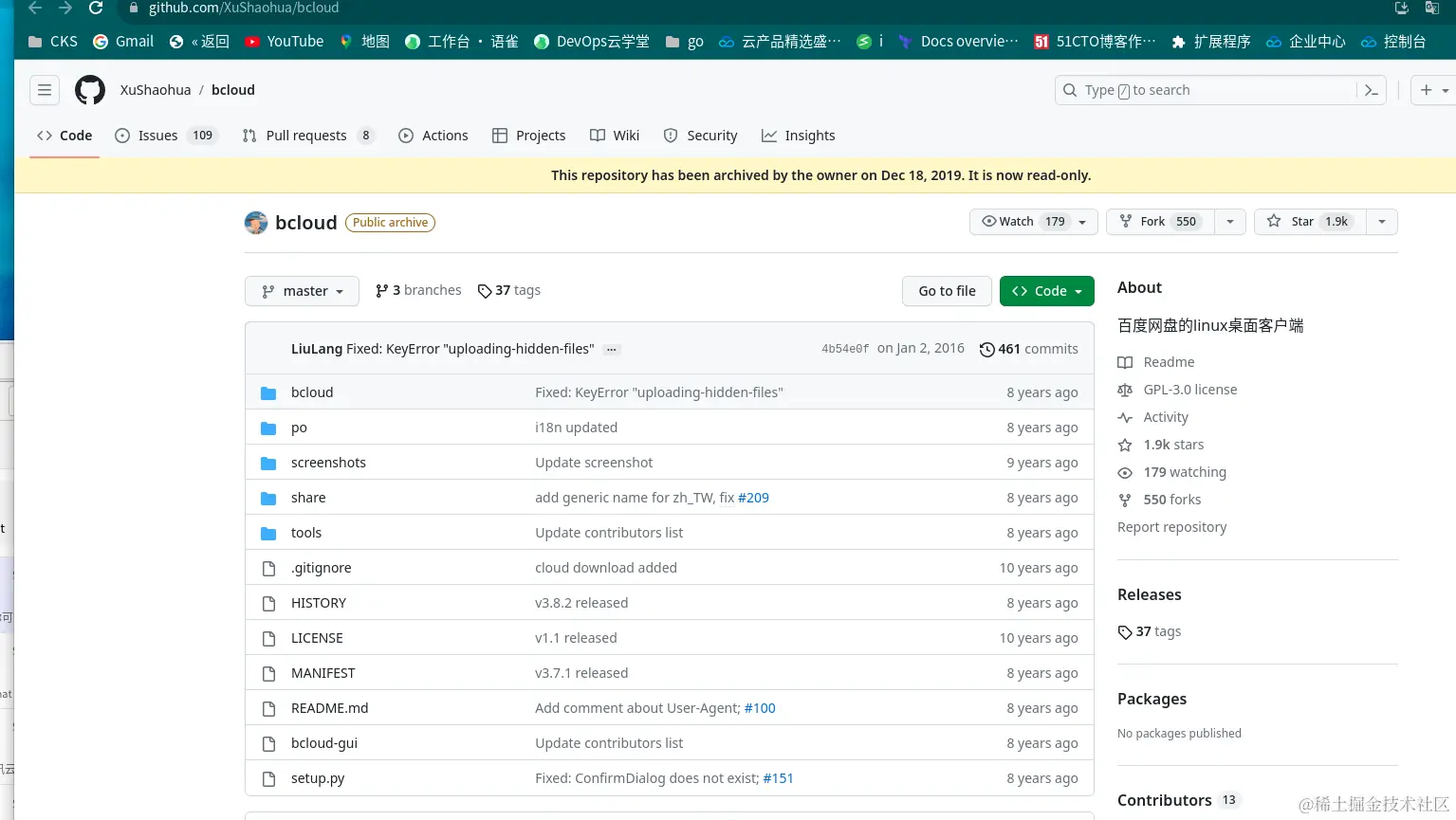Expand the Star lists arrow
Image resolution: width=1456 pixels, height=820 pixels.
click(x=1382, y=222)
